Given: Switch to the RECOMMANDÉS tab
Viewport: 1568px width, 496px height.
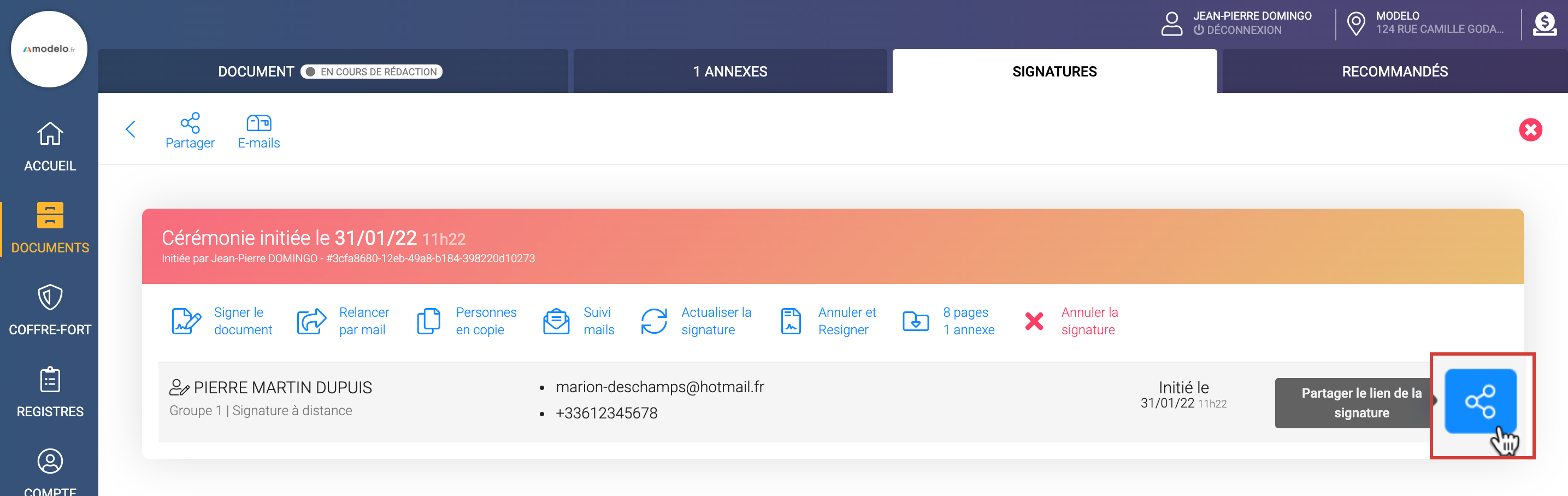Looking at the screenshot, I should coord(1394,72).
